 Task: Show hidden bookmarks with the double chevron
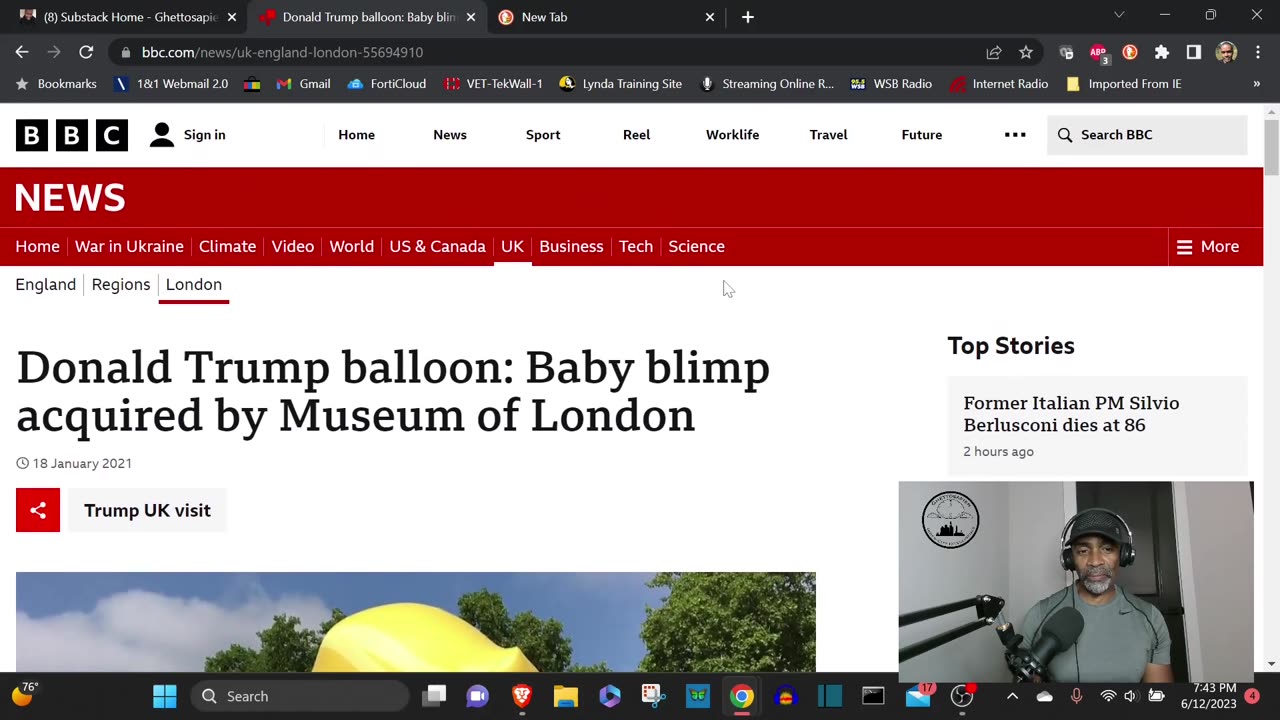click(1257, 84)
